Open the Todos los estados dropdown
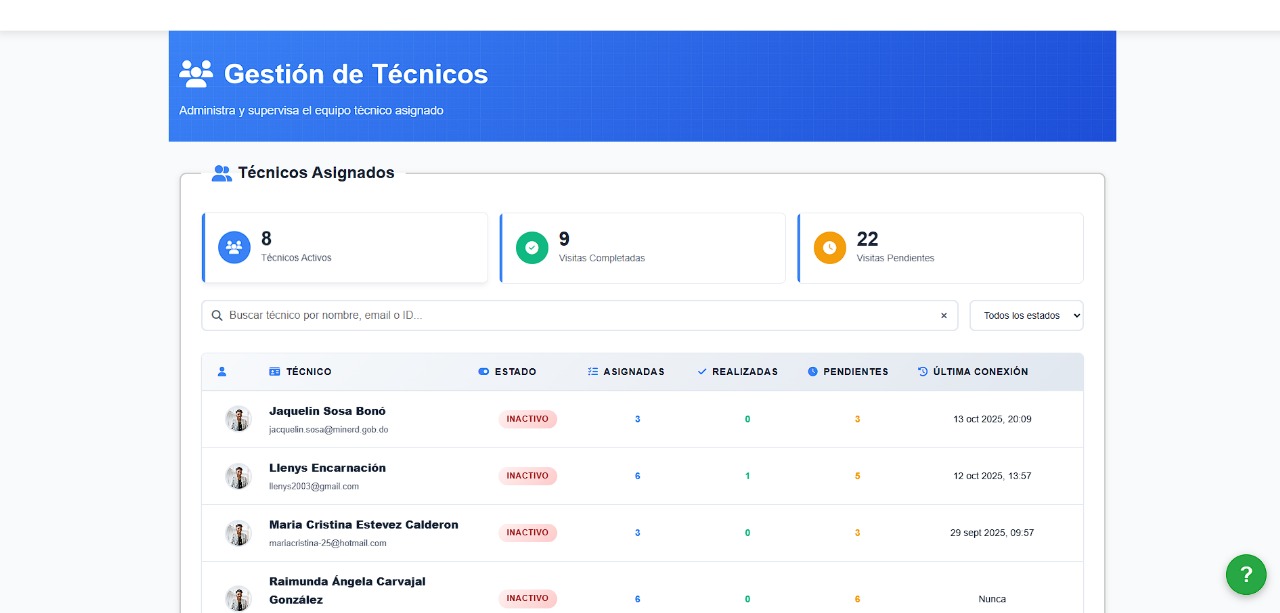The height and width of the screenshot is (613, 1280). tap(1026, 315)
